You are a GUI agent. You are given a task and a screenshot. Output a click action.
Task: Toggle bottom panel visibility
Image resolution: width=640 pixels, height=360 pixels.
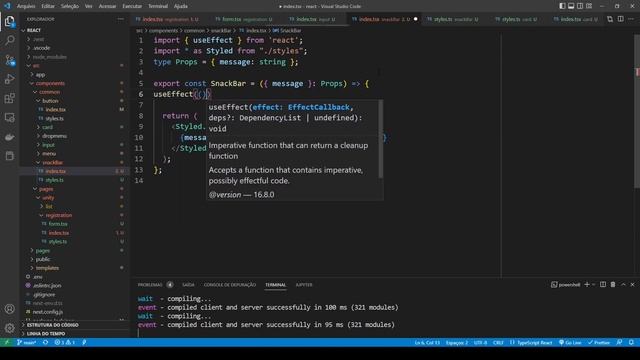tap(571, 6)
